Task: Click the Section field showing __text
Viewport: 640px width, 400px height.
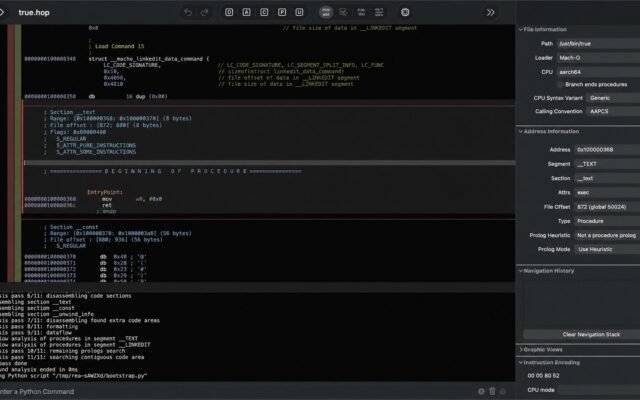Action: 607,178
